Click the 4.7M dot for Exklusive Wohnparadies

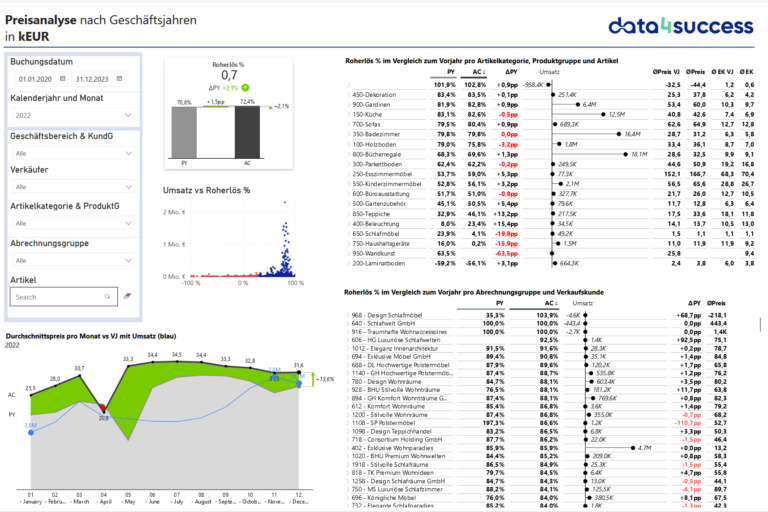[x=633, y=448]
